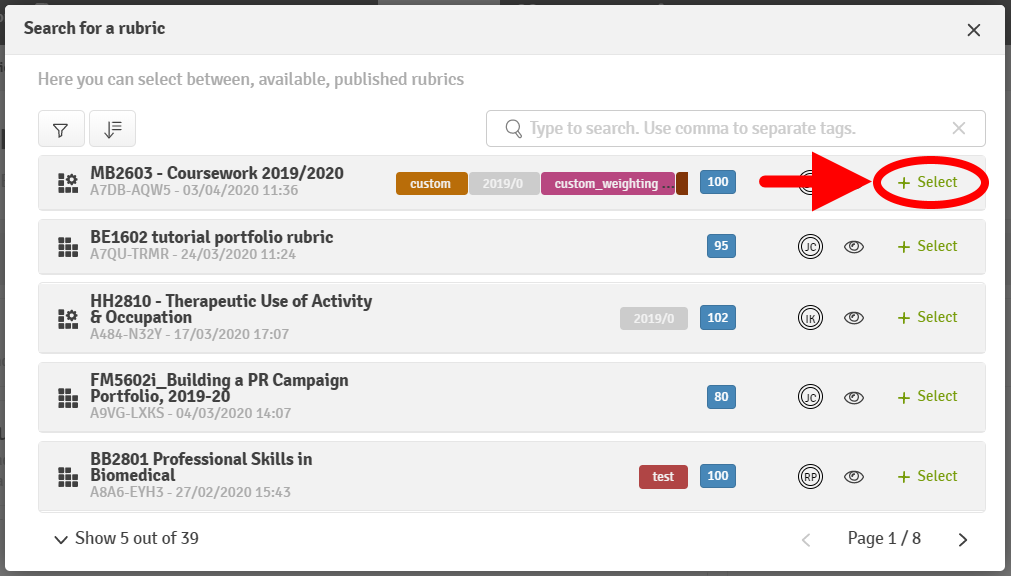Viewport: 1011px width, 576px height.
Task: Preview BE1602 rubric with the eye icon
Action: tap(853, 246)
